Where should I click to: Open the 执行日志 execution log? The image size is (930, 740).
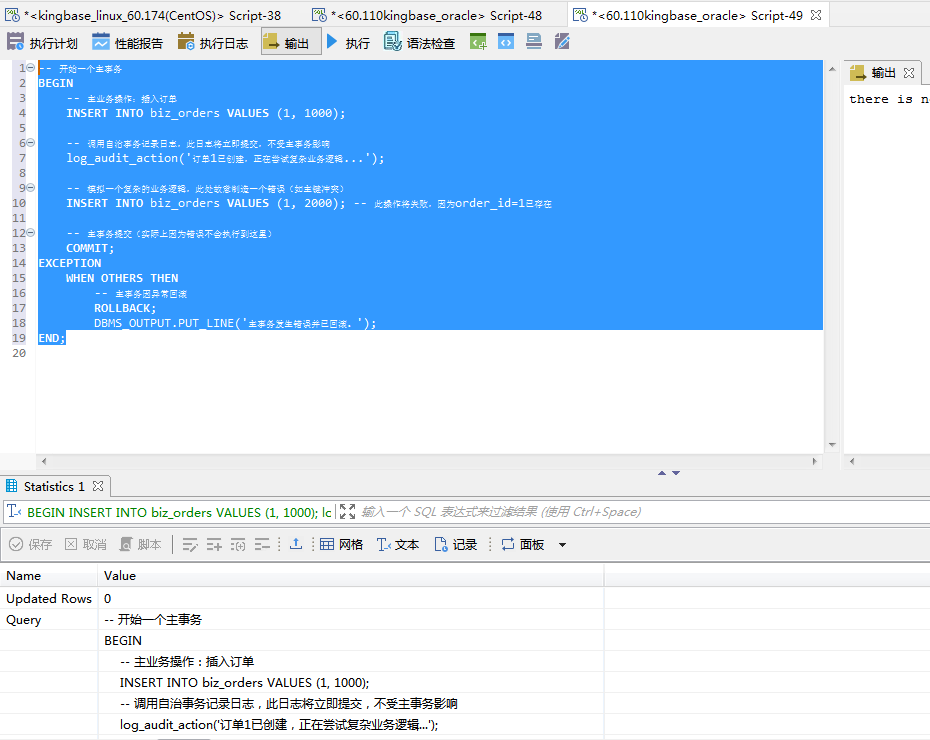point(212,43)
